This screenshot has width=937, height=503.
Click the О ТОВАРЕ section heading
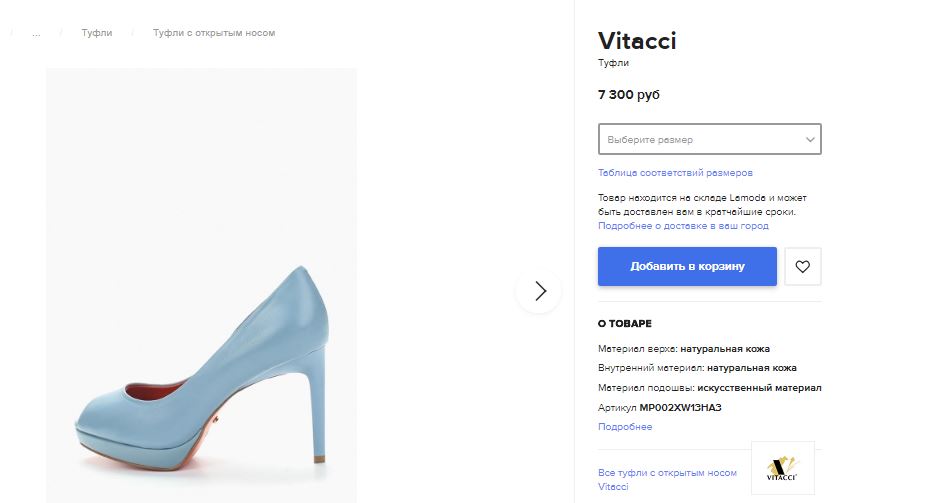pos(625,324)
